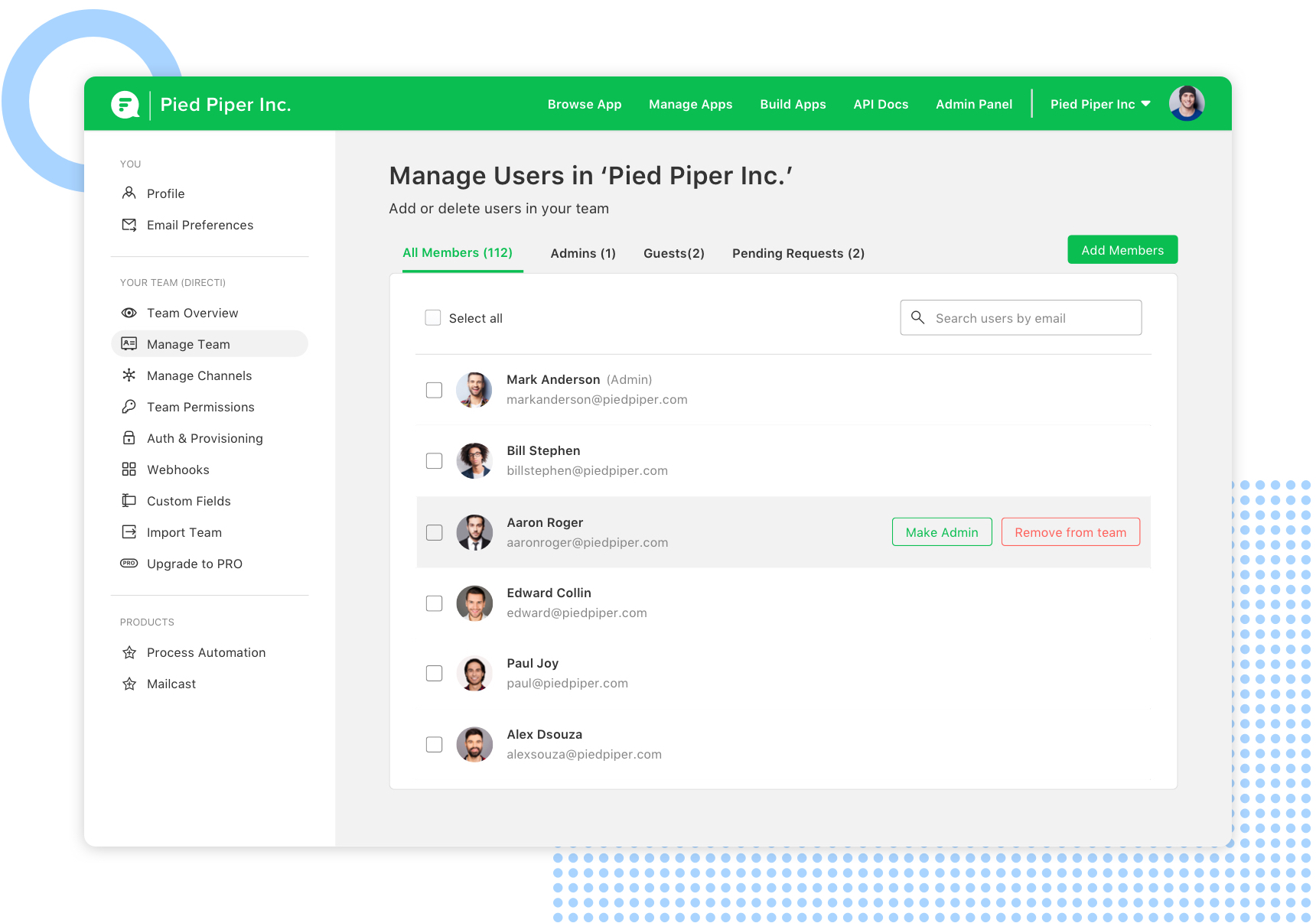The height and width of the screenshot is (923, 1316).
Task: Check the box for Edward Collin
Action: pos(435,603)
